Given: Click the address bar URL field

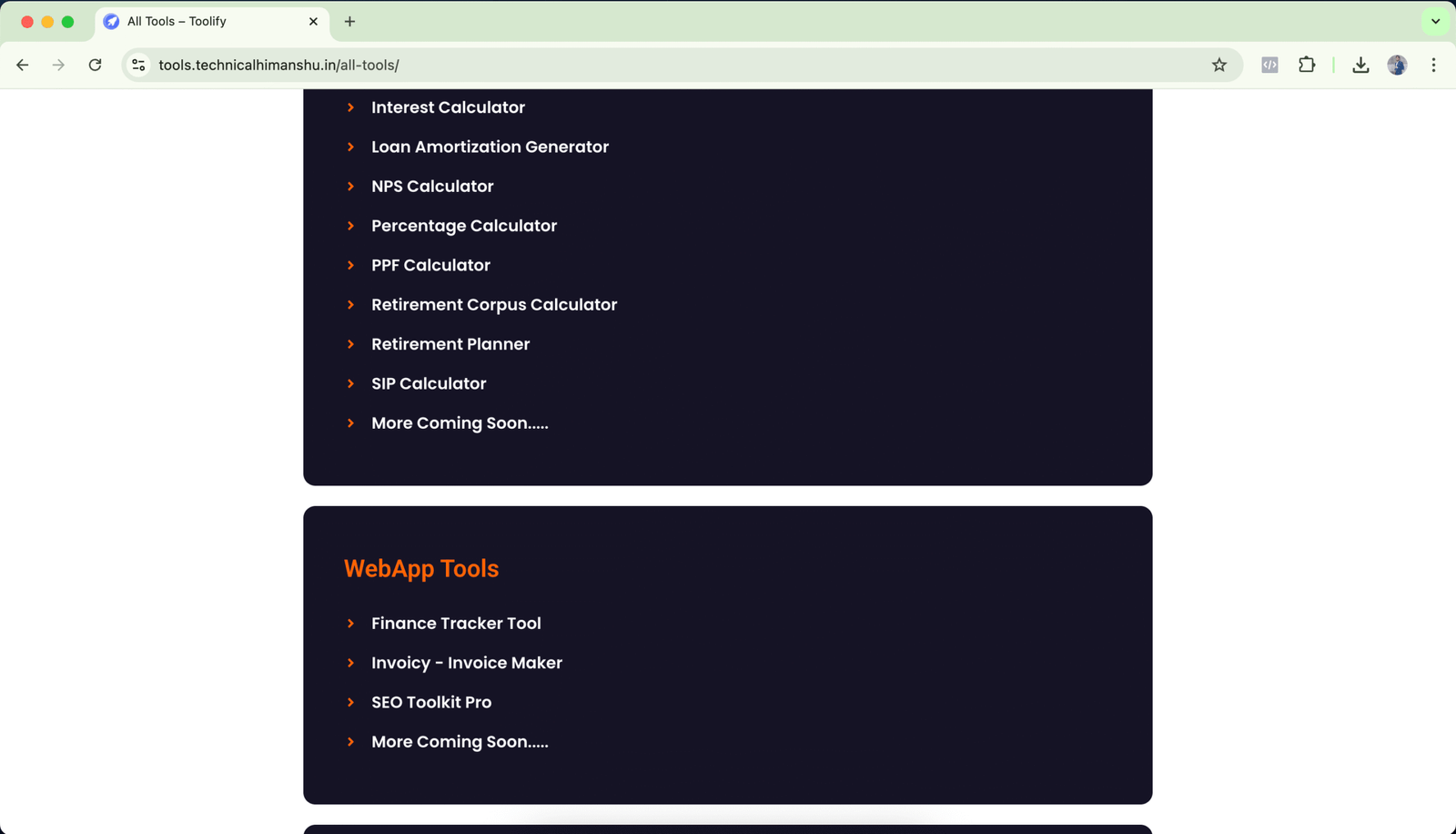Looking at the screenshot, I should click(637, 65).
